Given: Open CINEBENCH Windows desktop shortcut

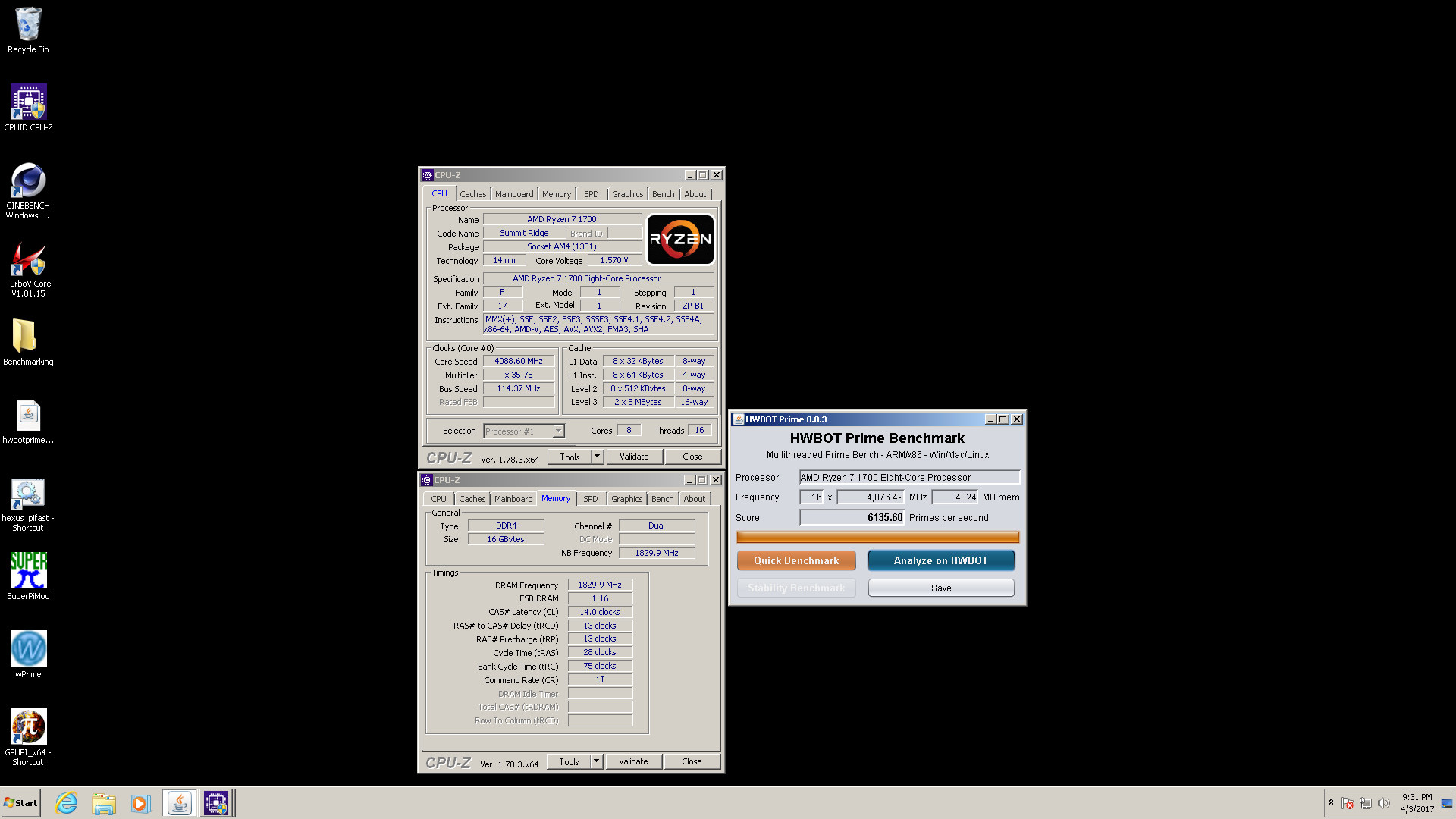Looking at the screenshot, I should [x=28, y=191].
